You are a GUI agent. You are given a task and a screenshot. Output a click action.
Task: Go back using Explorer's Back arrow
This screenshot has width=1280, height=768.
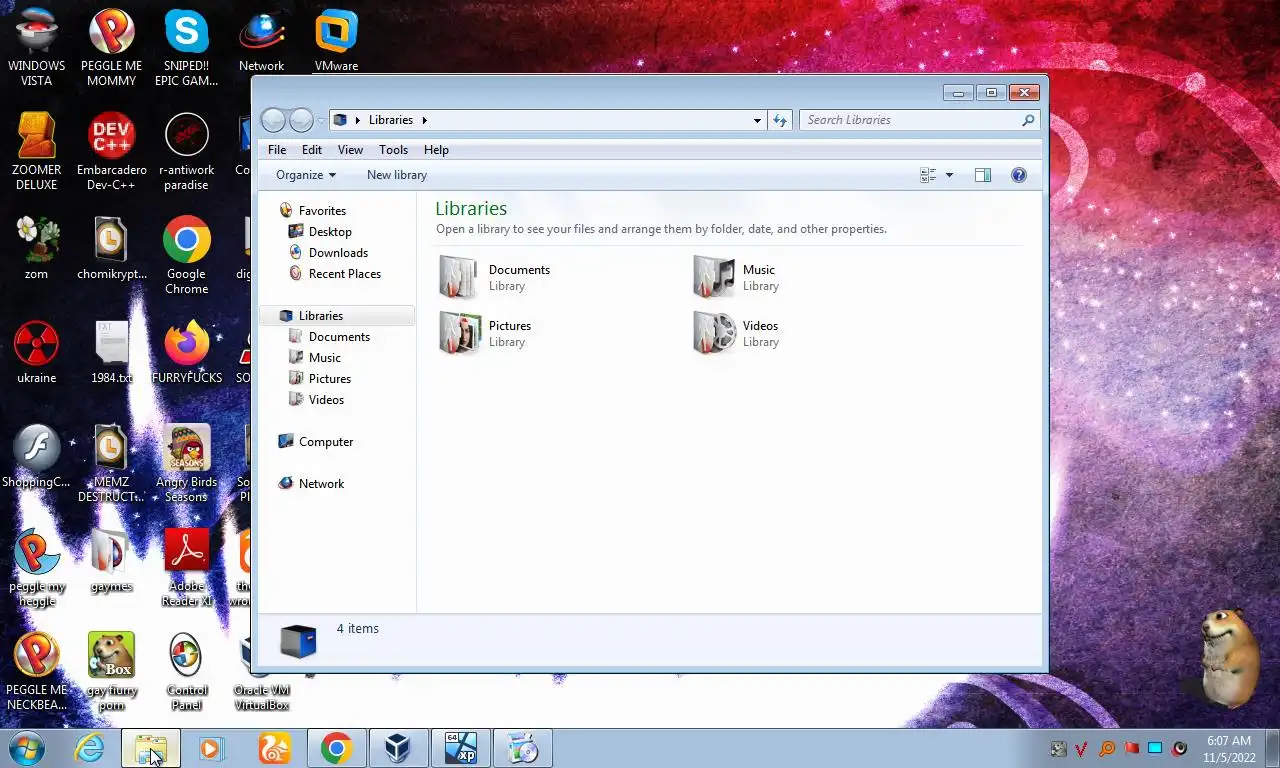[x=273, y=120]
